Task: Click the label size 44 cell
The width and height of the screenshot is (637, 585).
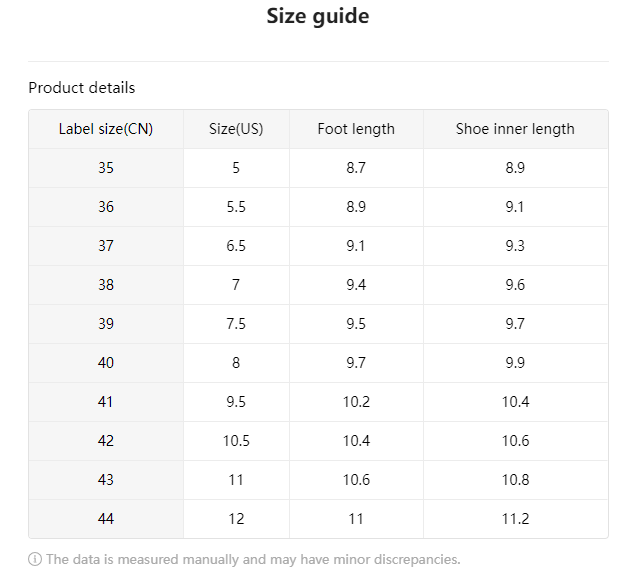Action: (106, 519)
